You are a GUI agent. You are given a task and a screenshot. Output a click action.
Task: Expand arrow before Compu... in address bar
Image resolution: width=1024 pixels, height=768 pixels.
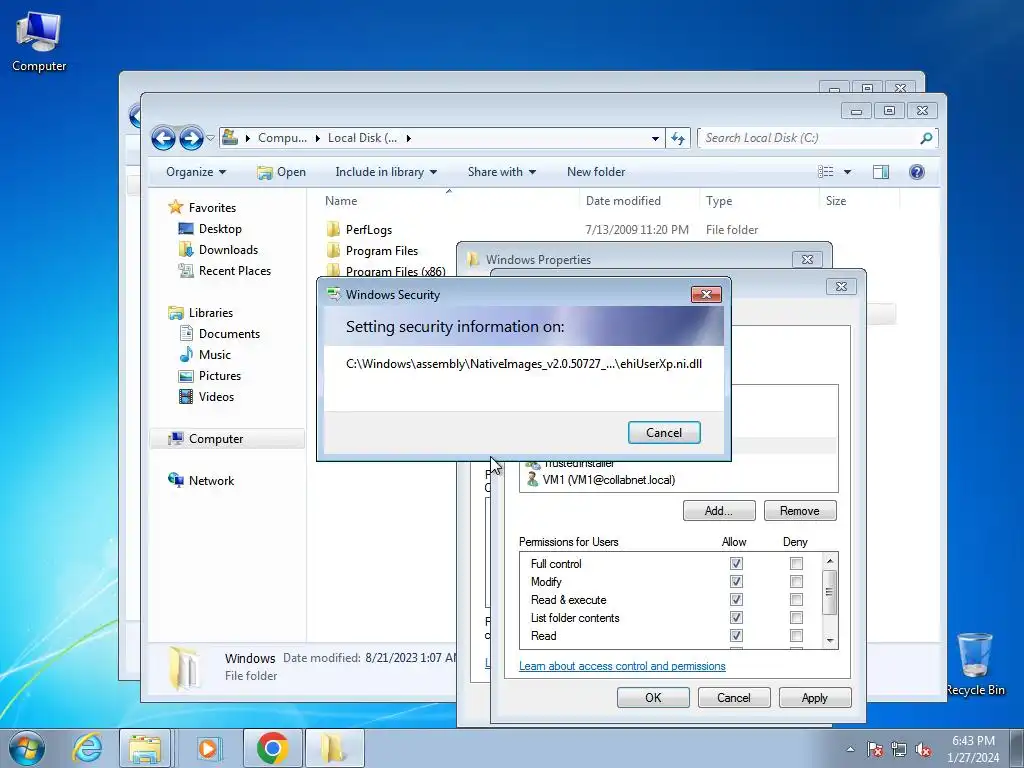[x=248, y=138]
